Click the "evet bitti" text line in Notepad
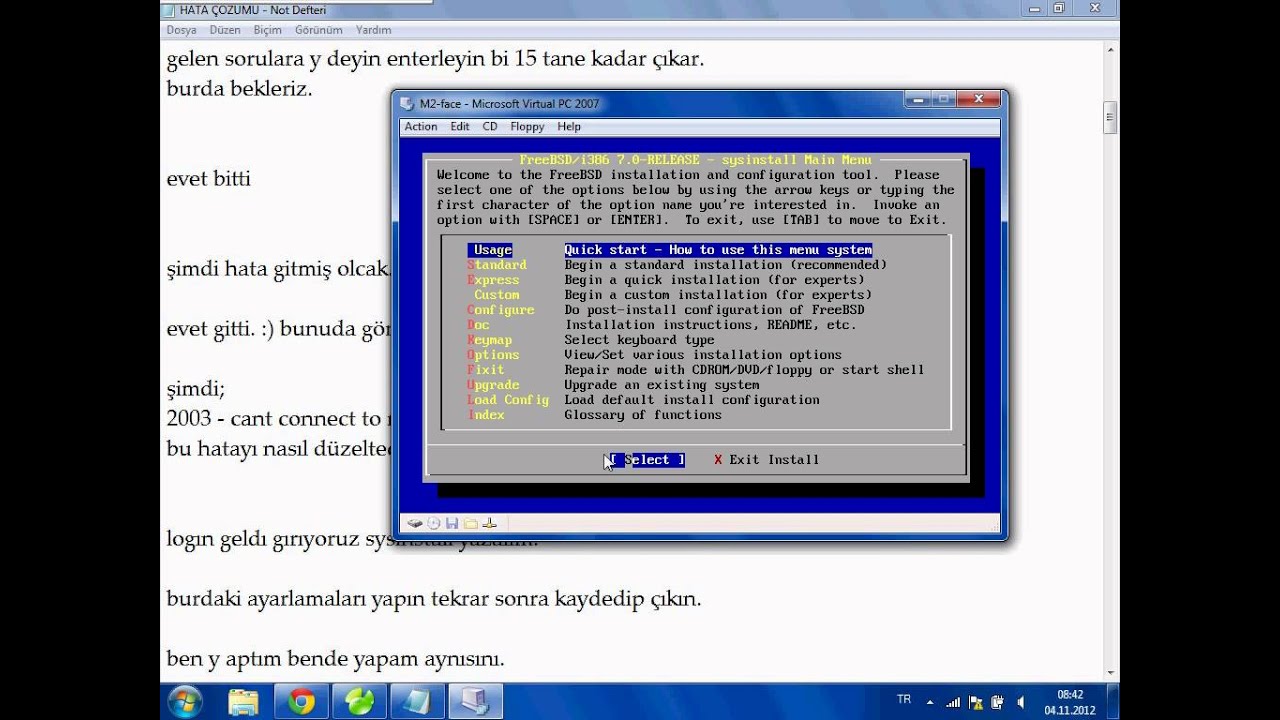1280x720 pixels. [x=209, y=179]
